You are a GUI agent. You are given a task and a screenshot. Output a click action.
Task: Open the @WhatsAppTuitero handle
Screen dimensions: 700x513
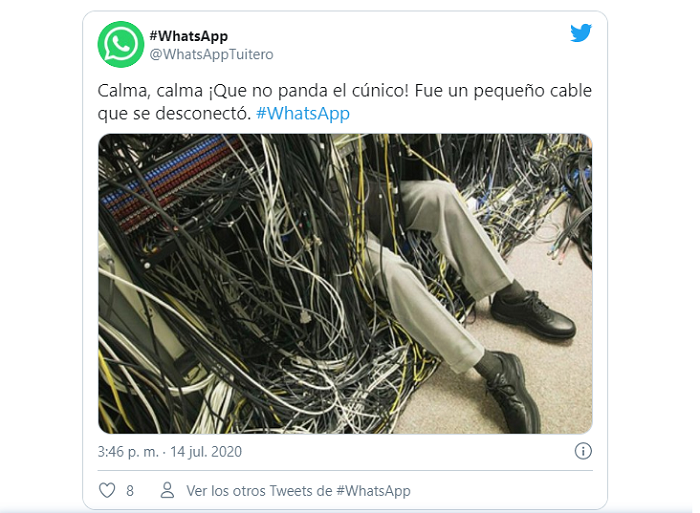(x=211, y=54)
